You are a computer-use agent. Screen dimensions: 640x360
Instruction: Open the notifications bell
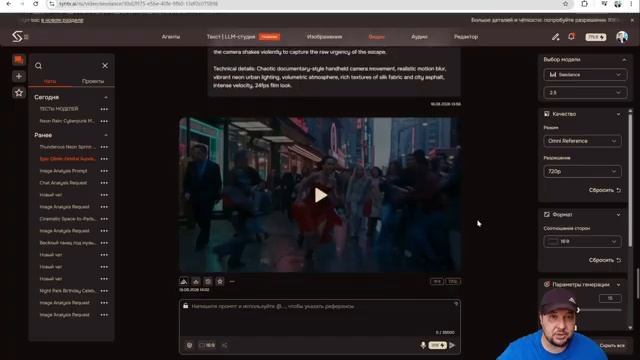571,36
